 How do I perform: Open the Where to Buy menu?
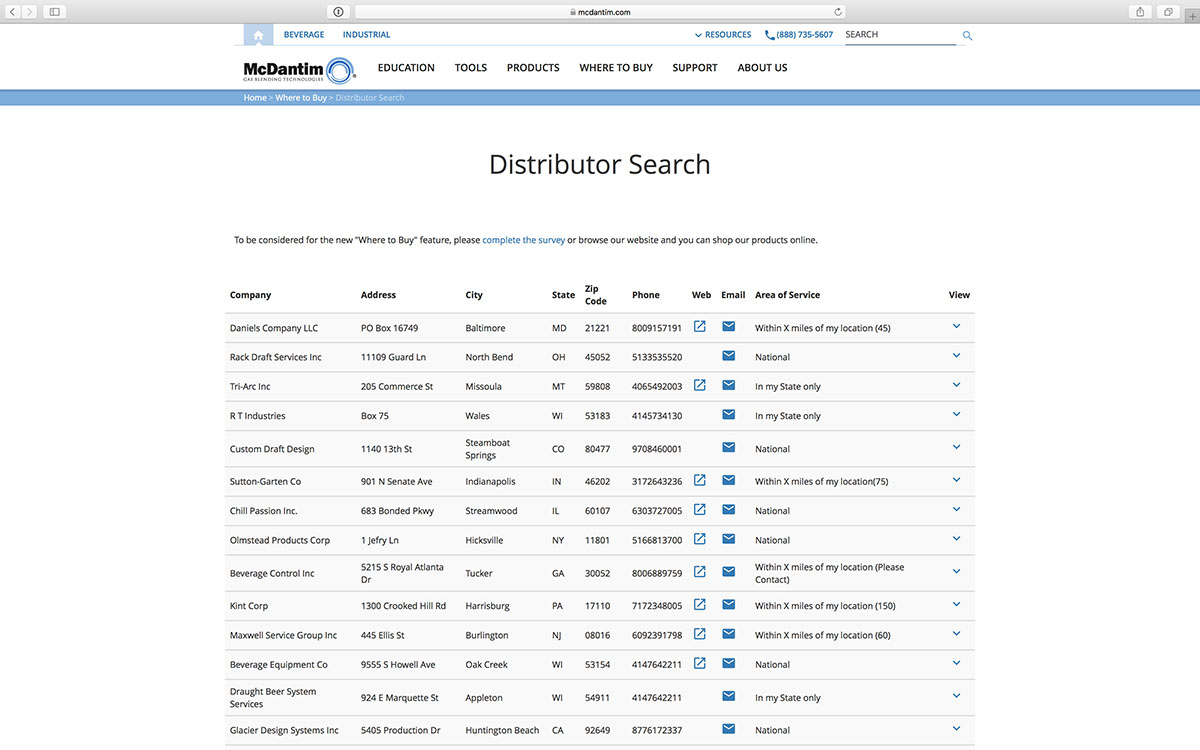click(x=616, y=68)
